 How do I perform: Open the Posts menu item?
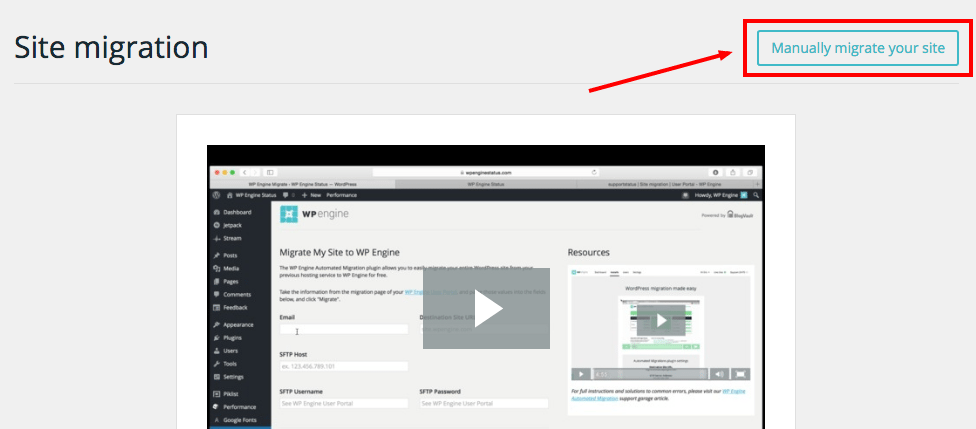pyautogui.click(x=230, y=255)
